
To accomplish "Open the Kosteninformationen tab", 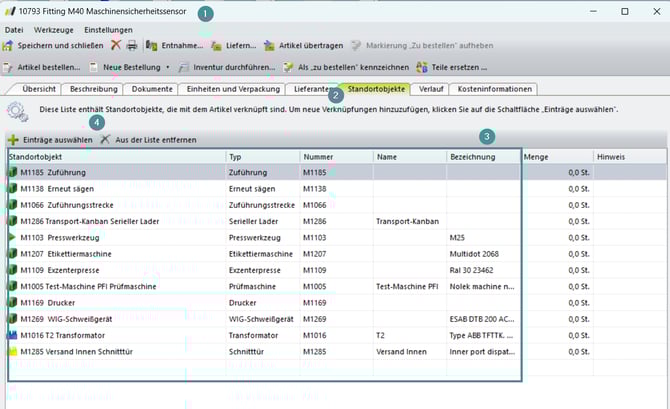I will click(x=495, y=89).
